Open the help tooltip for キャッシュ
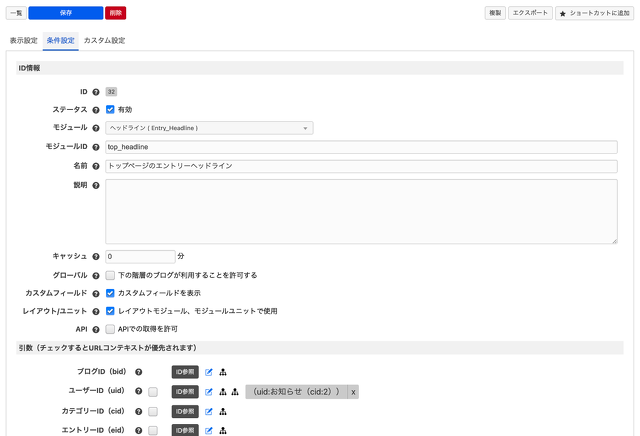 (96, 256)
